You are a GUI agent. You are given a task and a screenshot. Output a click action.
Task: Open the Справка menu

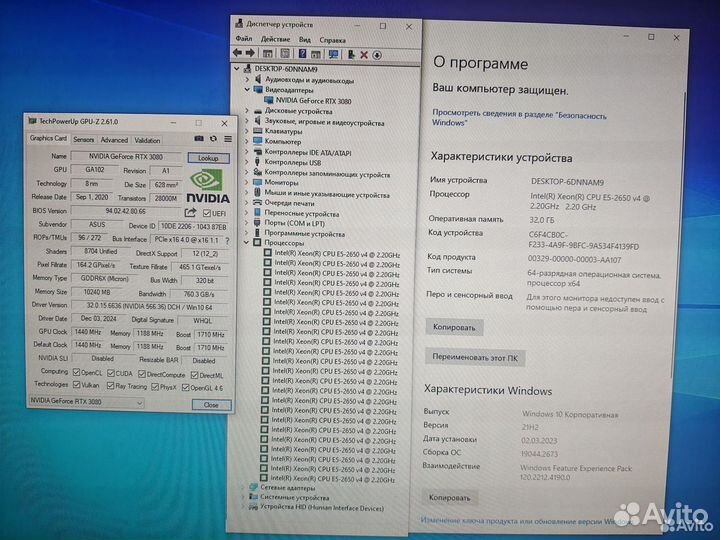(x=332, y=40)
